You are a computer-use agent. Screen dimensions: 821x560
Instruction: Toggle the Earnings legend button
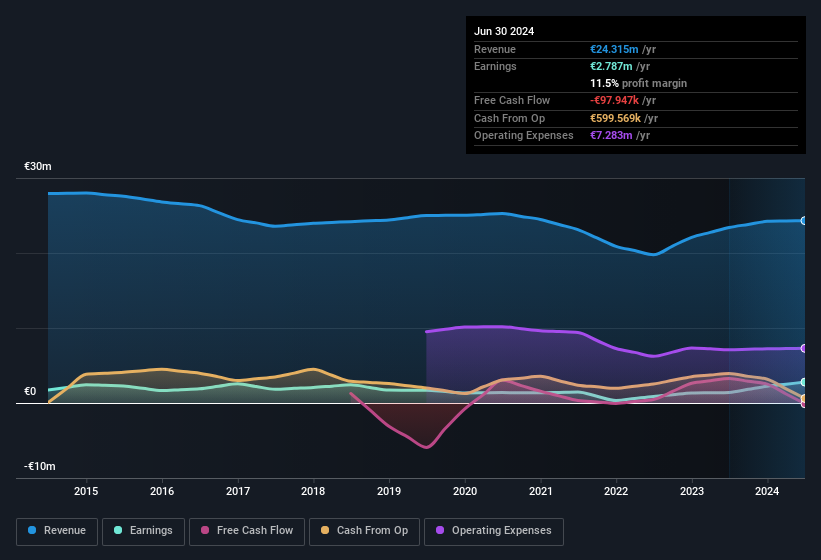(143, 531)
